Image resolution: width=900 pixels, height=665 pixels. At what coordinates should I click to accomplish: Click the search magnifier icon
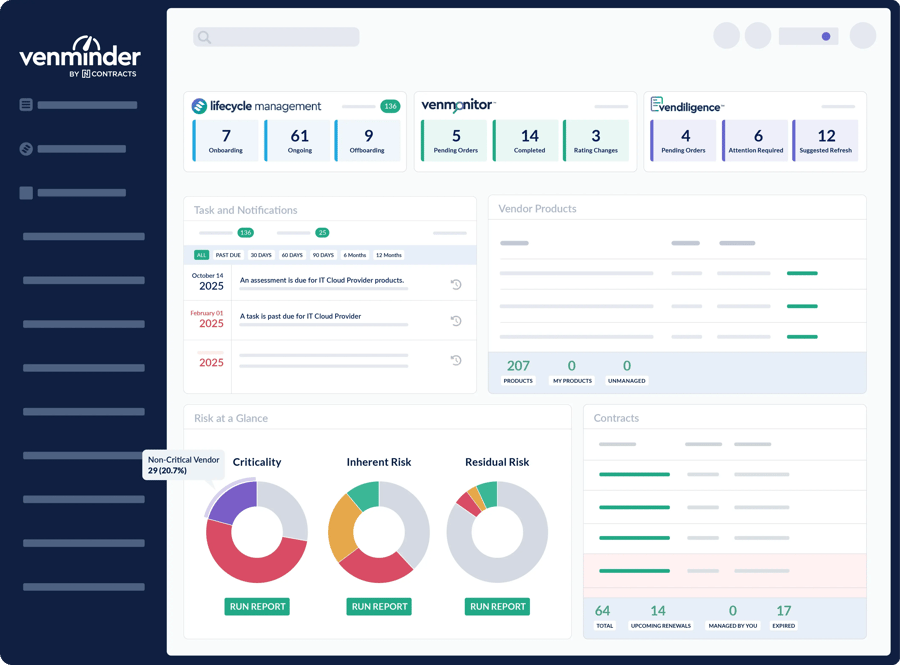205,37
